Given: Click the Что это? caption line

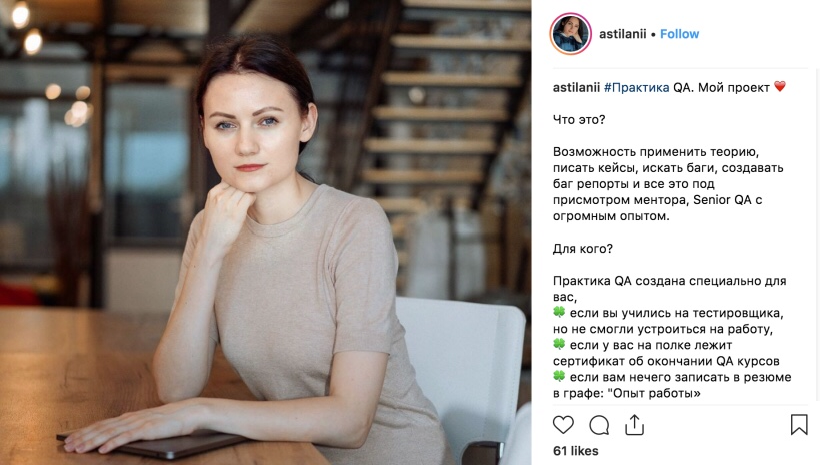Looking at the screenshot, I should tap(579, 120).
